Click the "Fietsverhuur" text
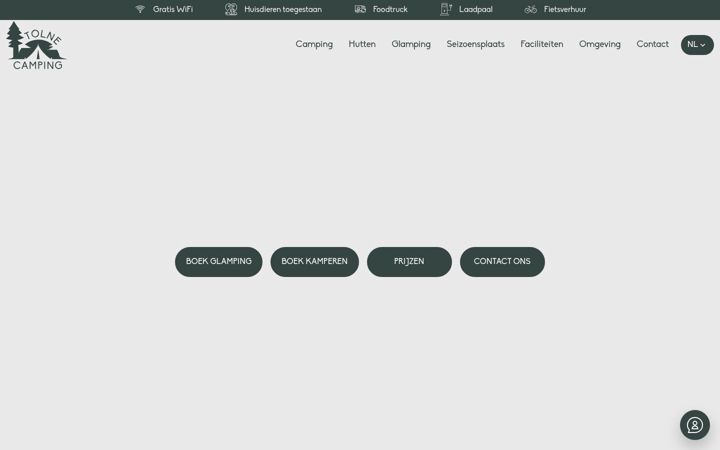The height and width of the screenshot is (450, 720). pos(565,9)
